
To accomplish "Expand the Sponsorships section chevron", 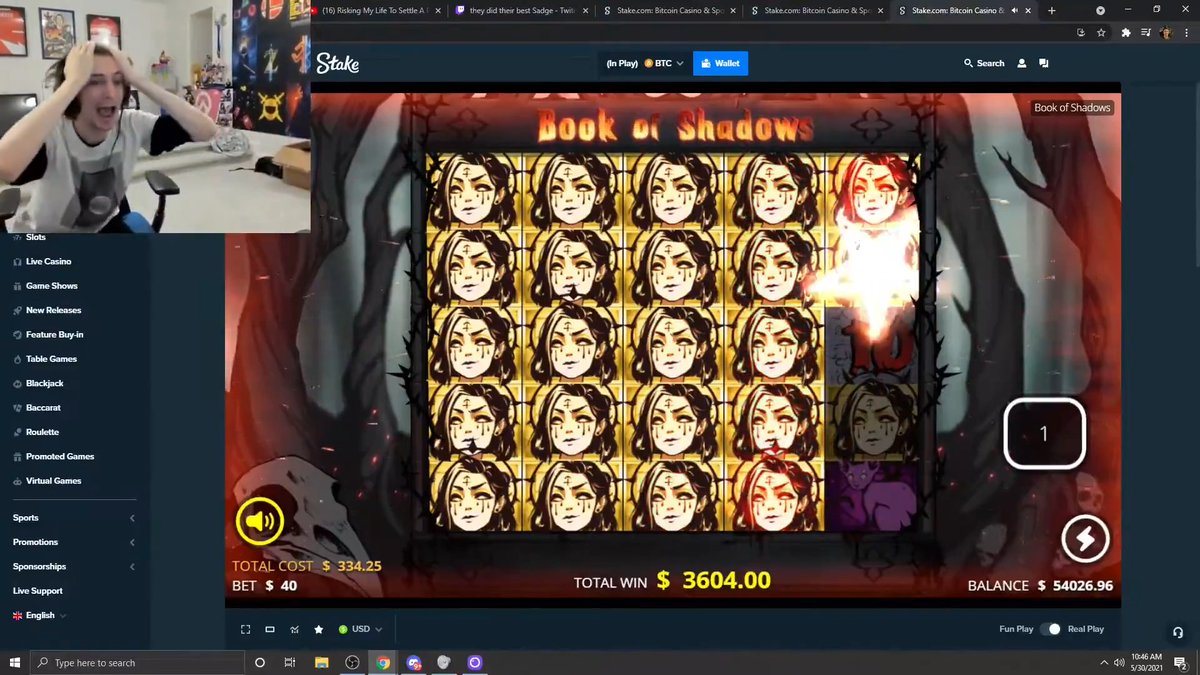I will tap(132, 567).
